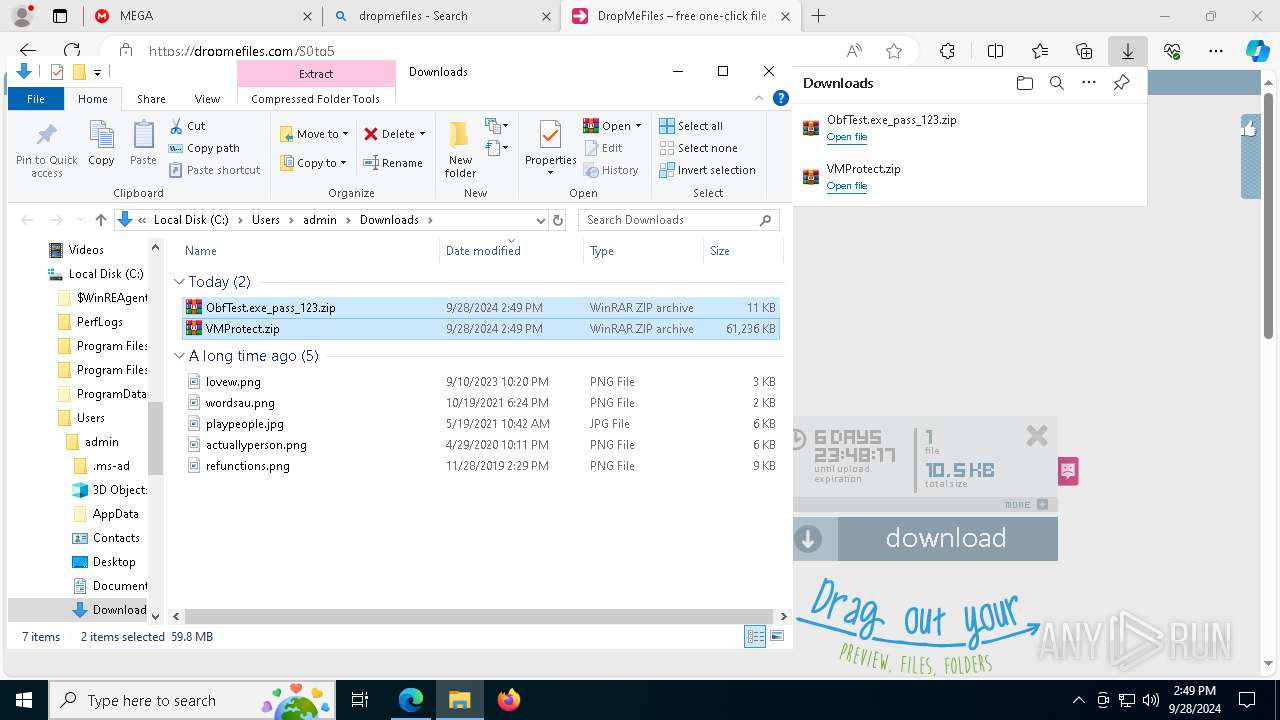
Task: Switch to large icons view layout
Action: pyautogui.click(x=777, y=637)
